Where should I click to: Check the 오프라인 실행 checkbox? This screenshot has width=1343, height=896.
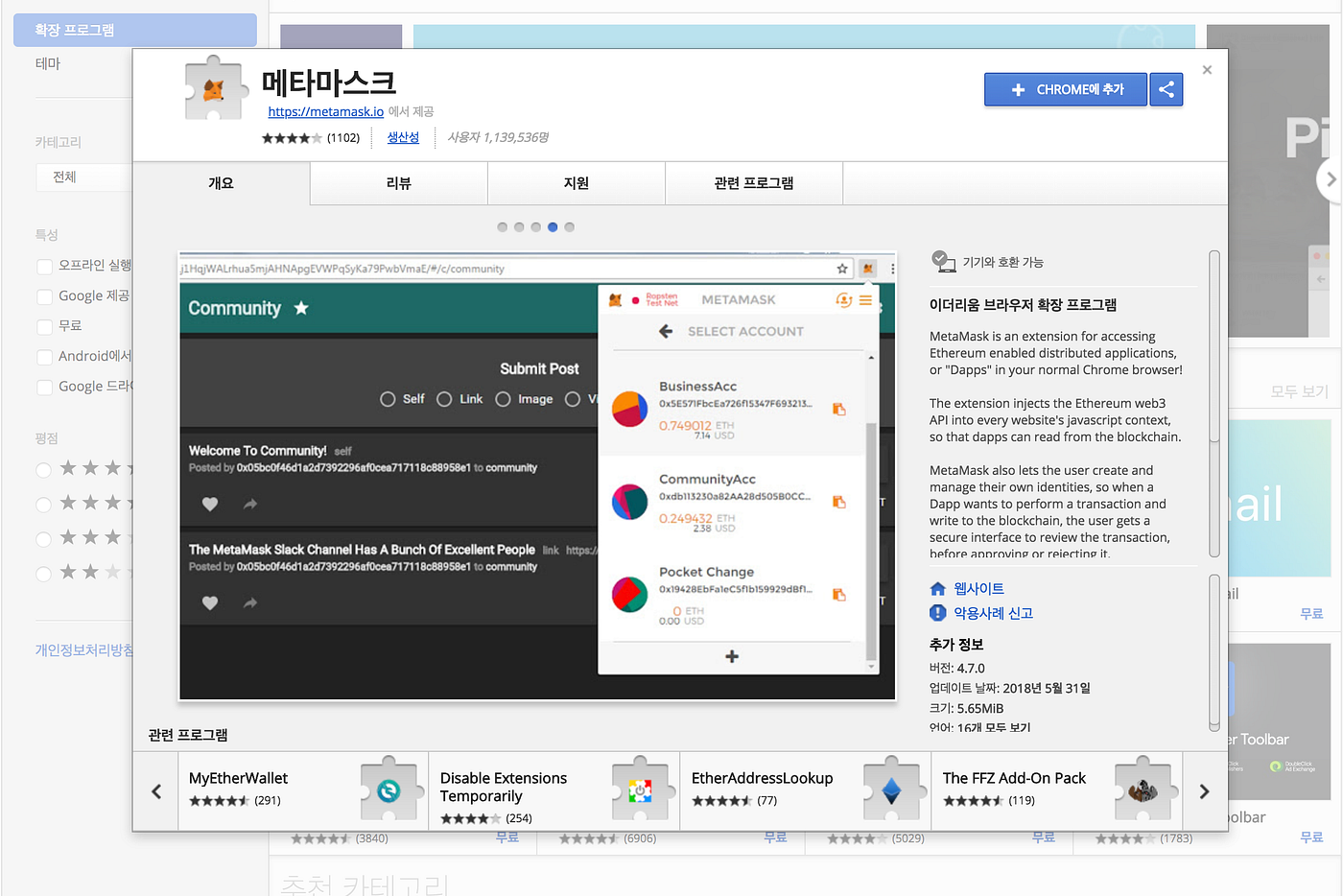click(44, 266)
